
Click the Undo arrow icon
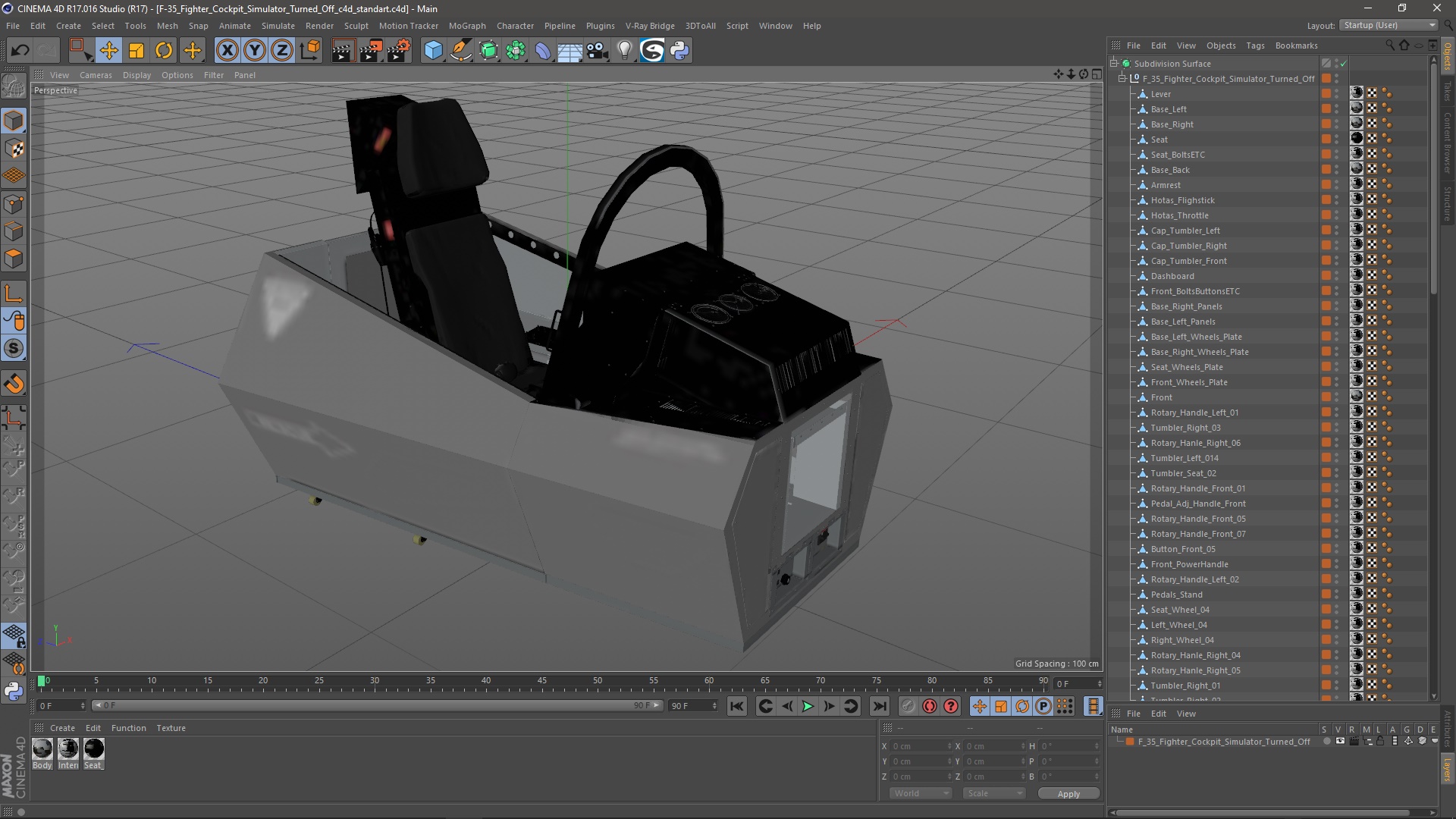pos(20,51)
